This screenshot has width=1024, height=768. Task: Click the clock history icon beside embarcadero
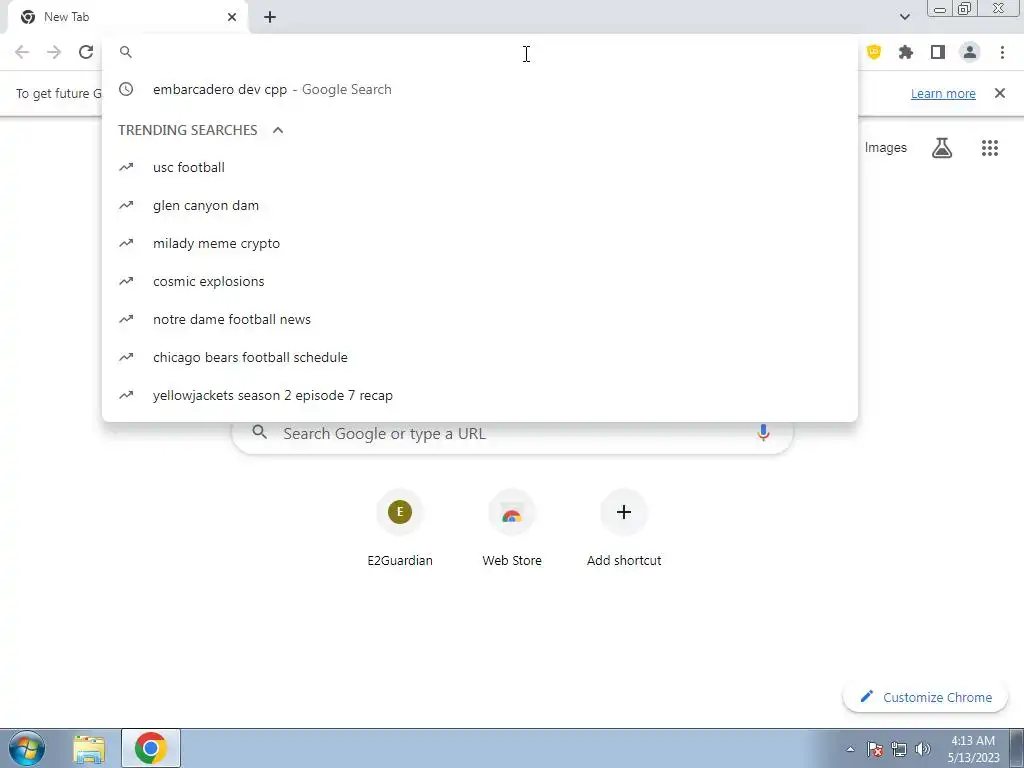[x=126, y=89]
